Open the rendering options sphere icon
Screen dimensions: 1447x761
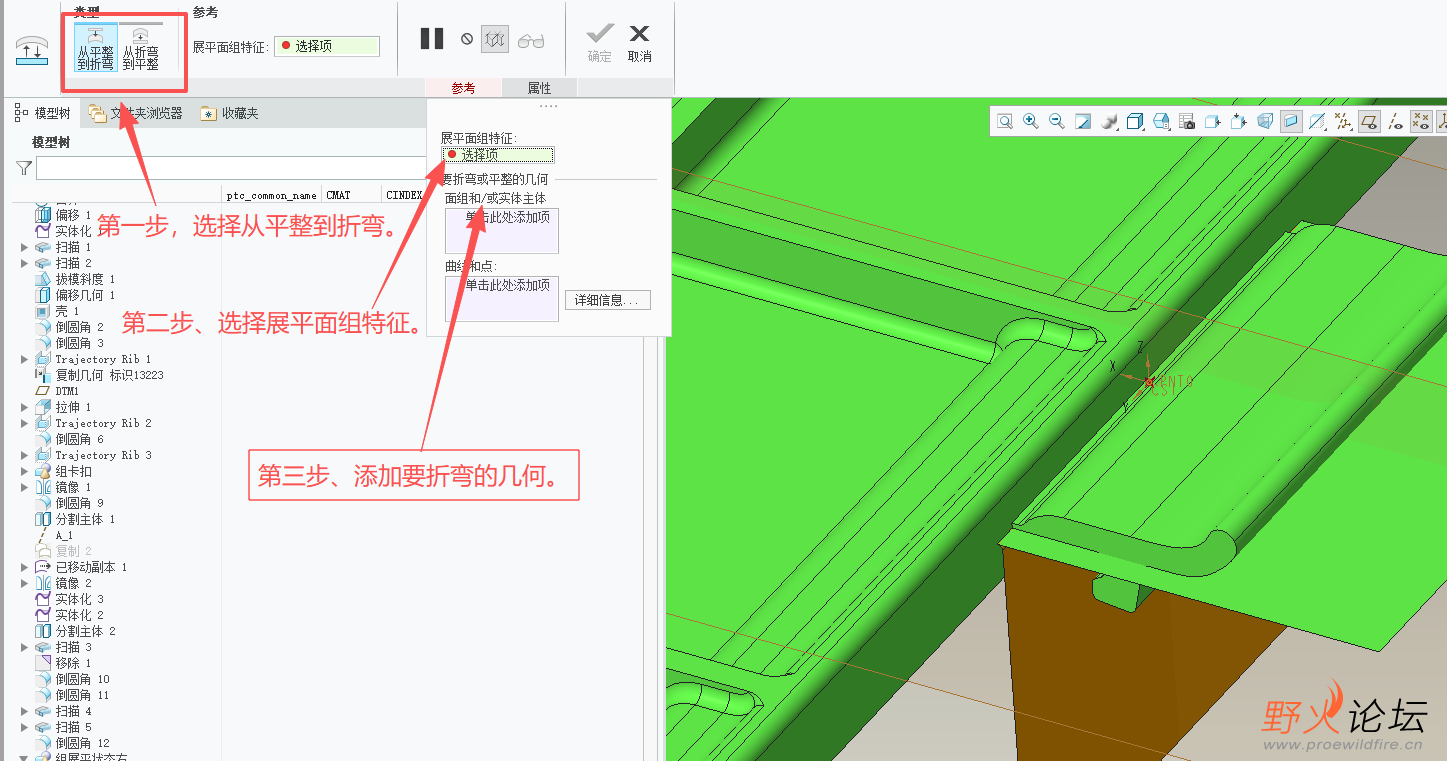tap(1109, 121)
